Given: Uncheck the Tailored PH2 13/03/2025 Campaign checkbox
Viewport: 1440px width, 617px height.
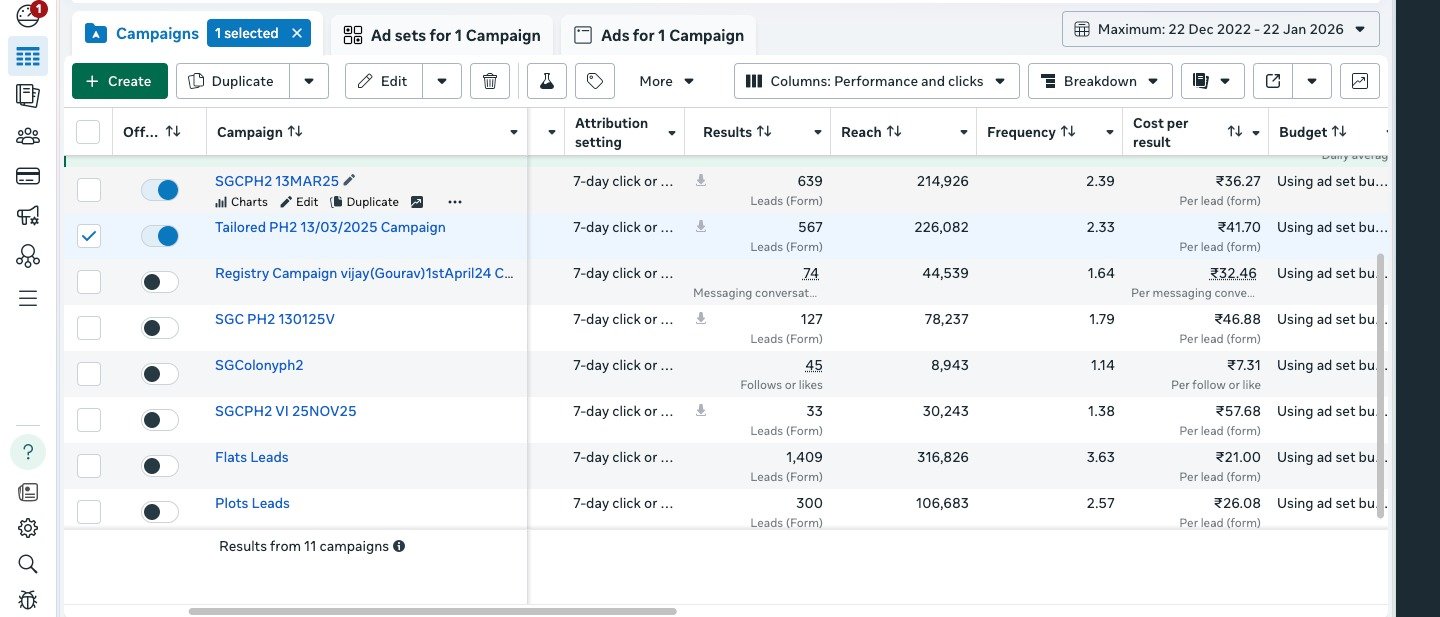Looking at the screenshot, I should pos(89,236).
